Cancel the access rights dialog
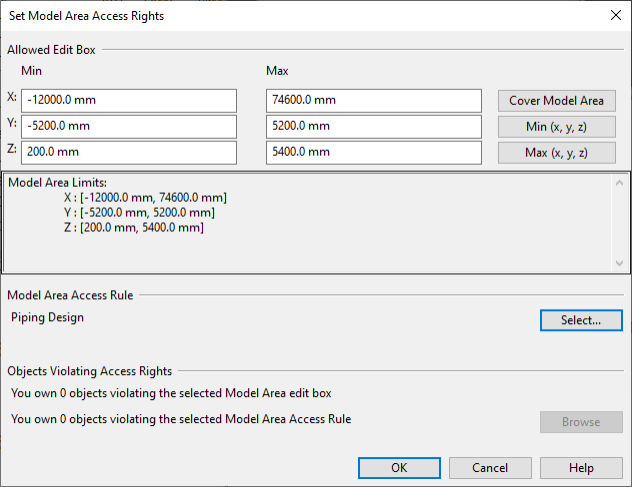This screenshot has height=487, width=632. pos(490,468)
